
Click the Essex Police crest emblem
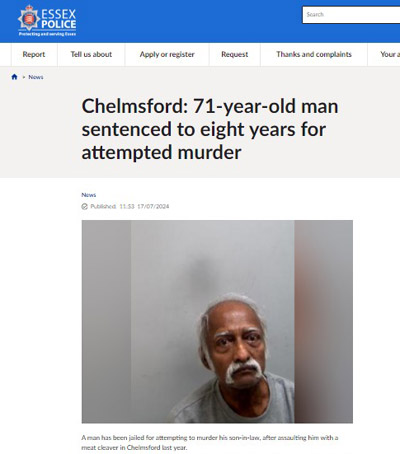coord(29,18)
